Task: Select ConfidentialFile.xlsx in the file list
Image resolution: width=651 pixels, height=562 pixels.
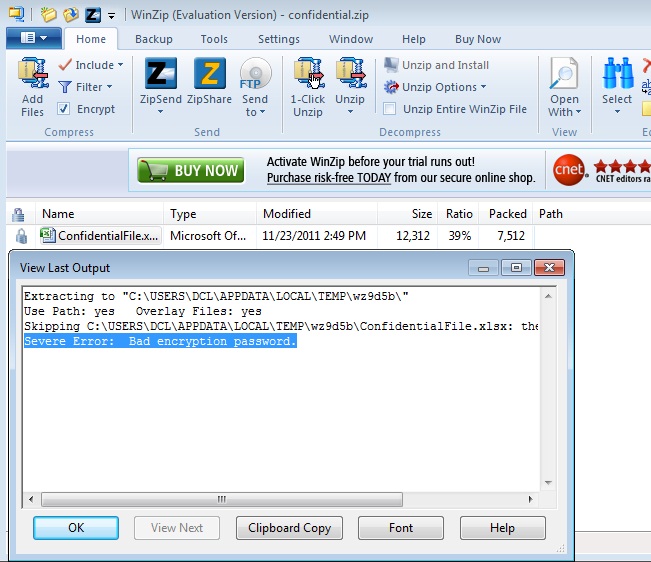Action: (x=107, y=236)
